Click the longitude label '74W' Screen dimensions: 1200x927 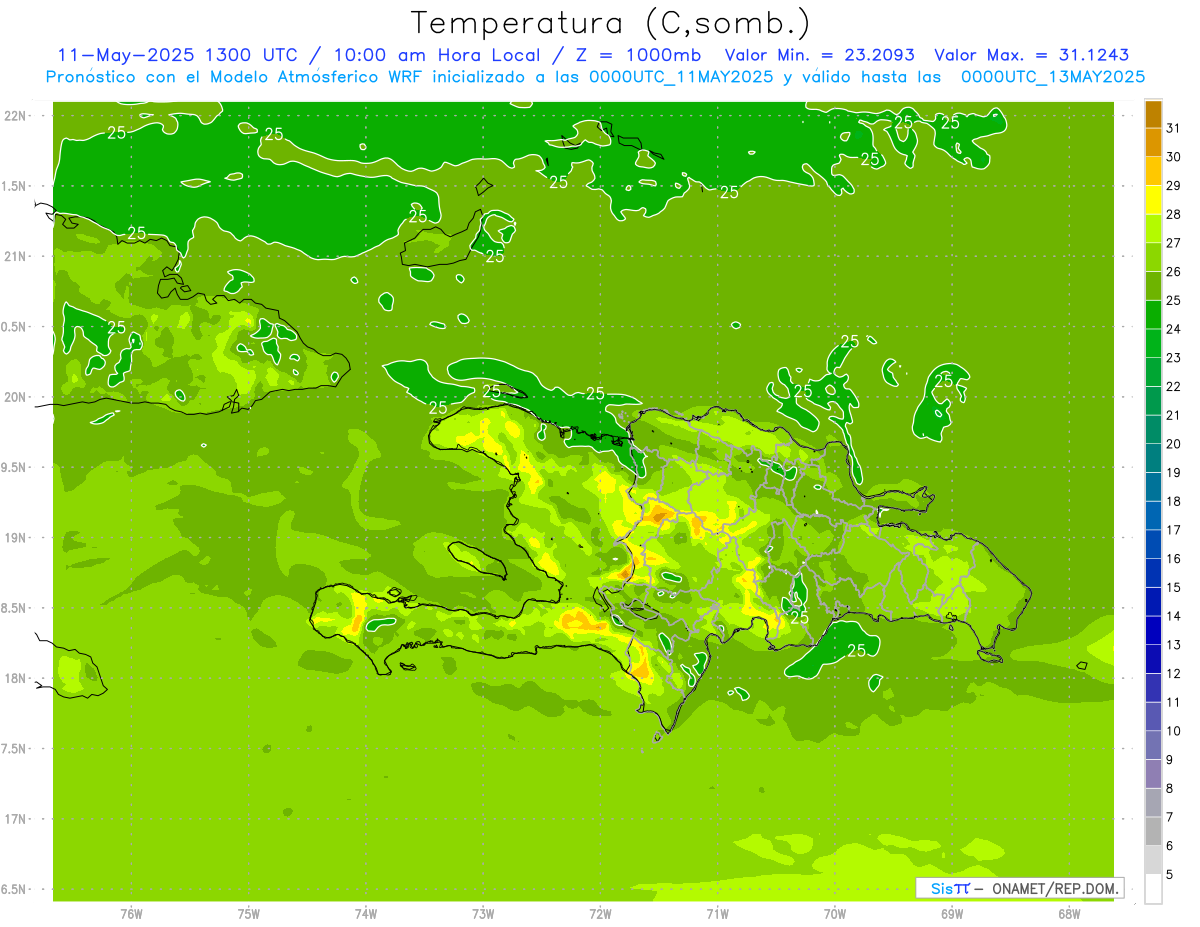pyautogui.click(x=366, y=913)
